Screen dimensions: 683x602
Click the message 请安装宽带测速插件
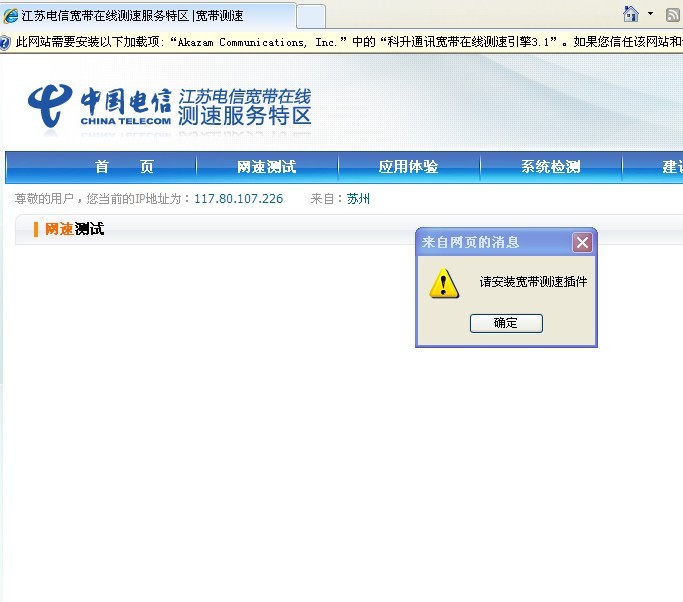pyautogui.click(x=533, y=282)
